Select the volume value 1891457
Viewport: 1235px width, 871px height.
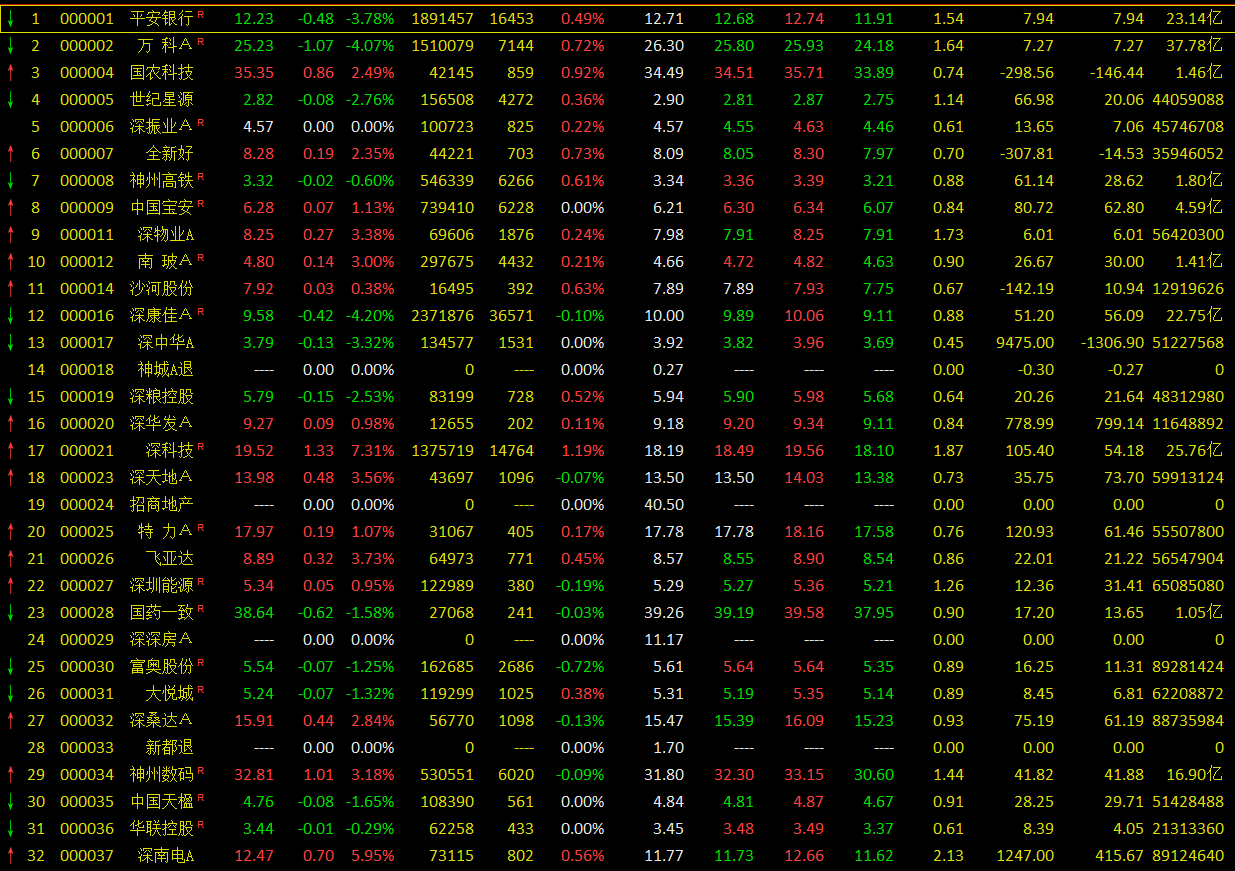tap(442, 18)
